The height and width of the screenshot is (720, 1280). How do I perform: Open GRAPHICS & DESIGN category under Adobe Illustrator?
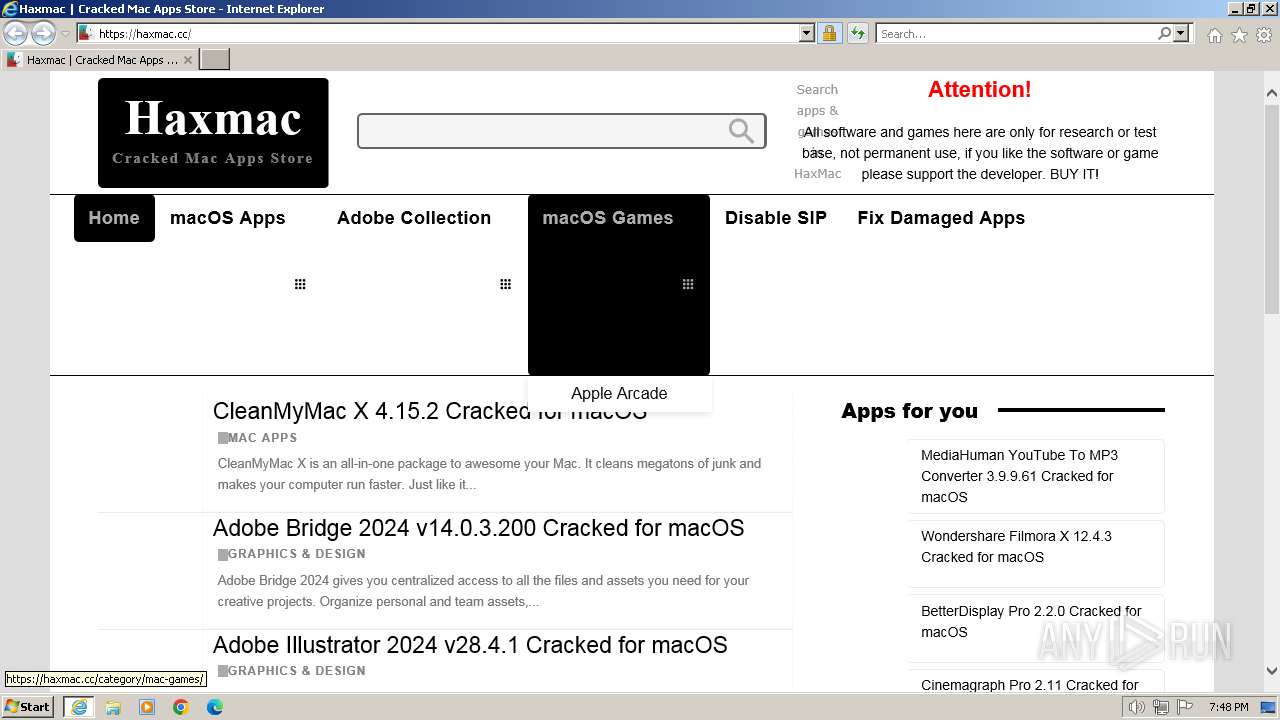(296, 670)
